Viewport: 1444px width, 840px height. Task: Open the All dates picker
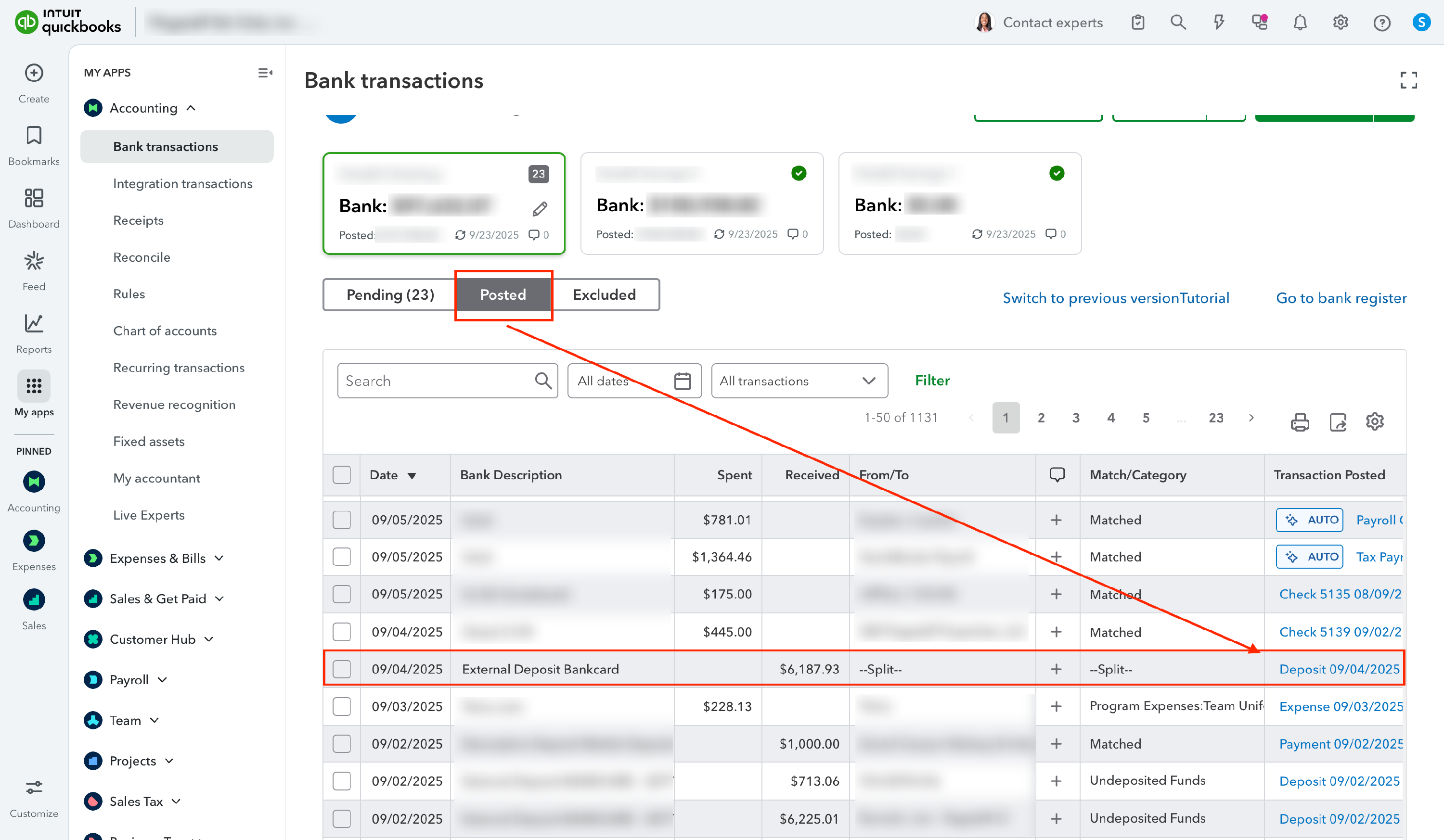click(x=634, y=381)
